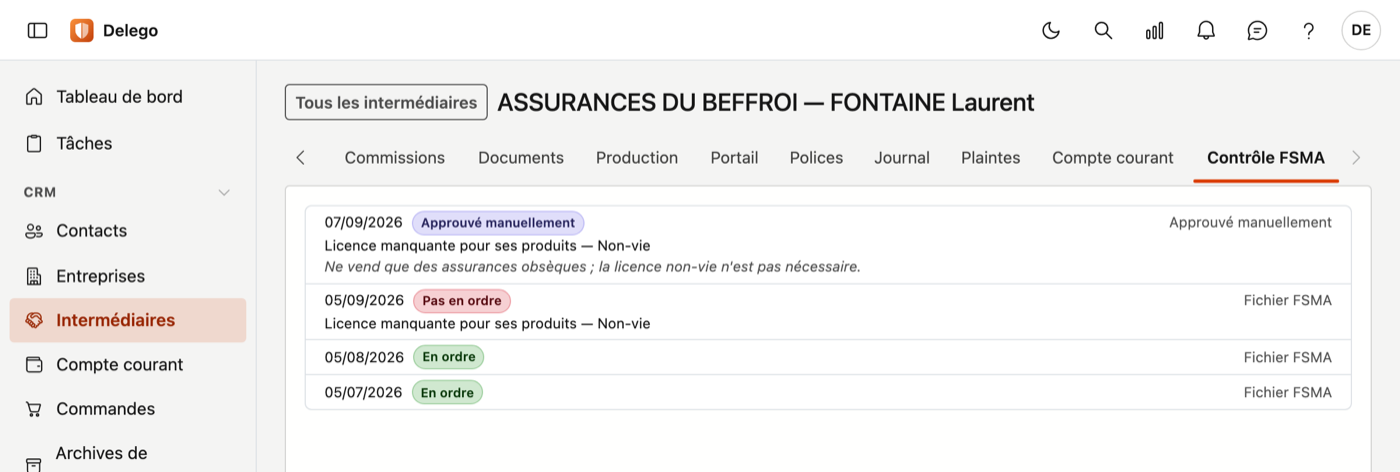Open Entreprises in sidebar
This screenshot has height=472, width=1400.
pos(100,276)
